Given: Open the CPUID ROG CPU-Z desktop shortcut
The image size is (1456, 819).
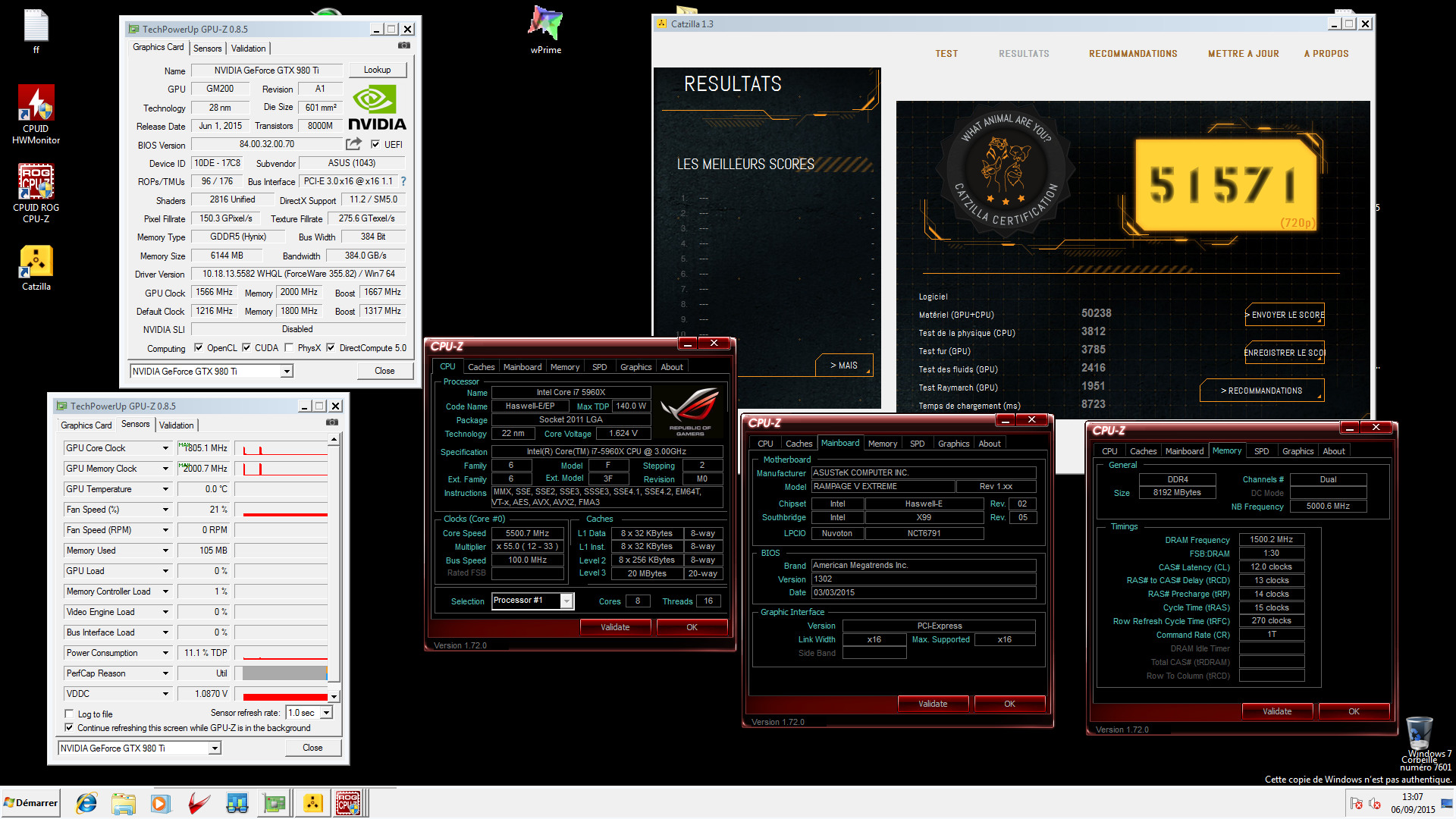Looking at the screenshot, I should [36, 193].
